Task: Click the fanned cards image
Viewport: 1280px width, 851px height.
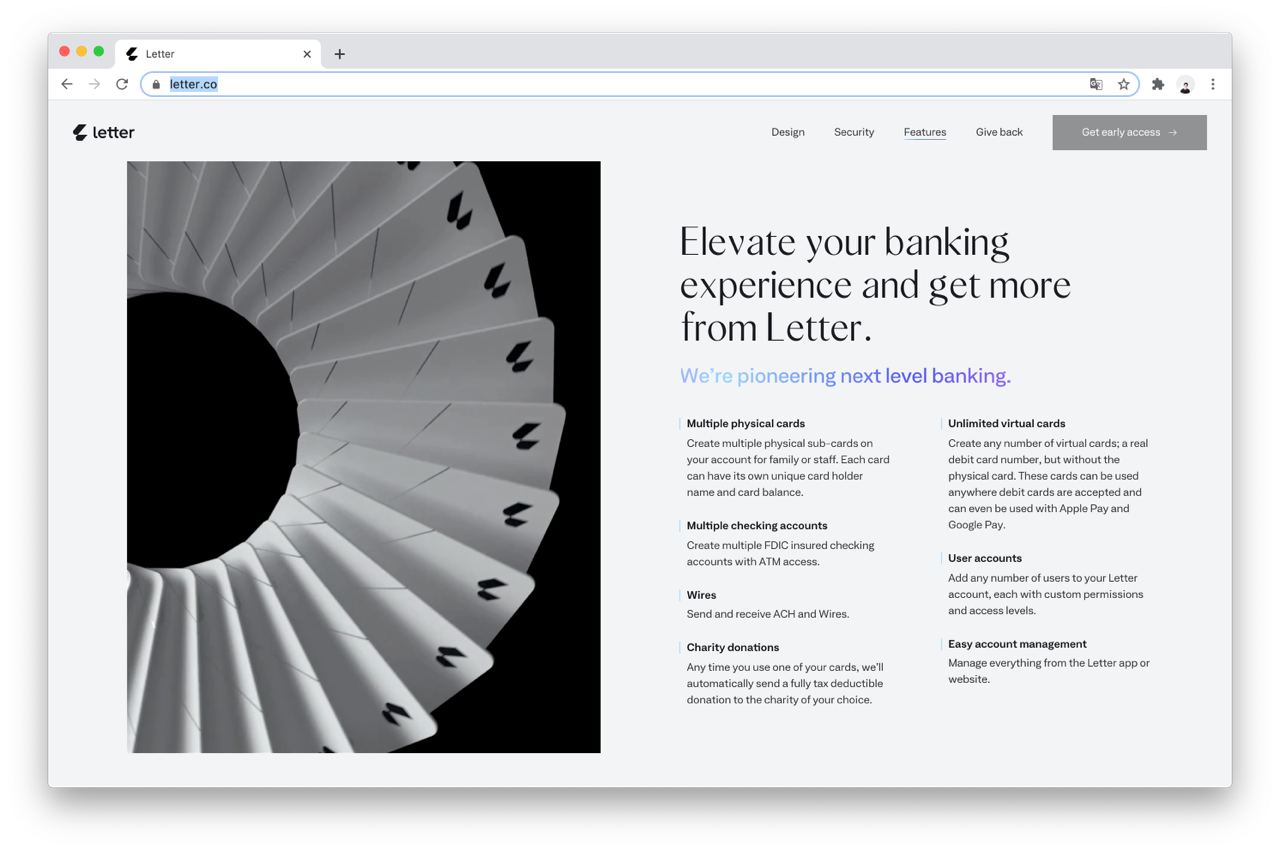Action: [x=364, y=457]
